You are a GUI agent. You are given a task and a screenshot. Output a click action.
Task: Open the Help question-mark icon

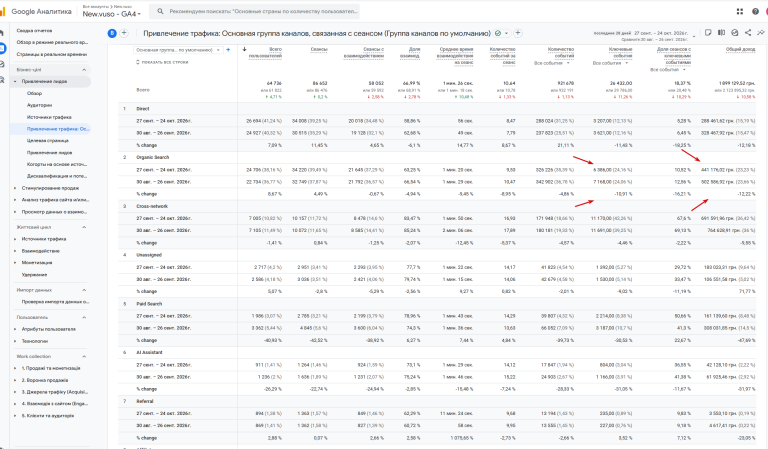tap(755, 11)
